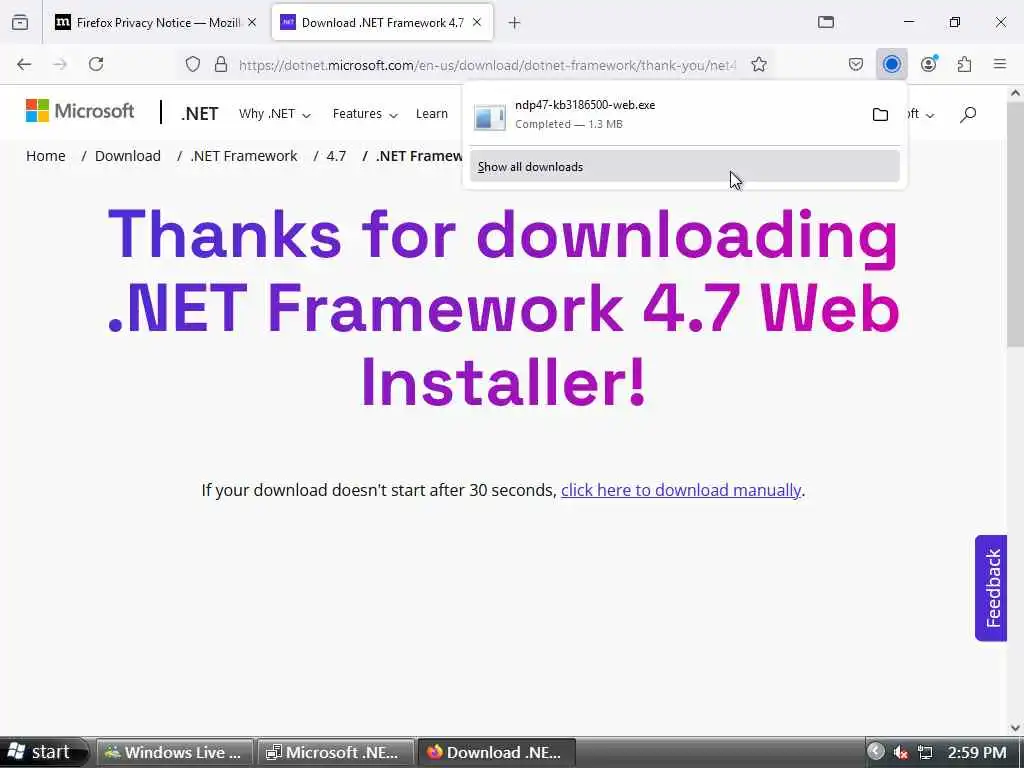Image resolution: width=1024 pixels, height=768 pixels.
Task: Open the Firefox application menu
Action: click(1000, 64)
